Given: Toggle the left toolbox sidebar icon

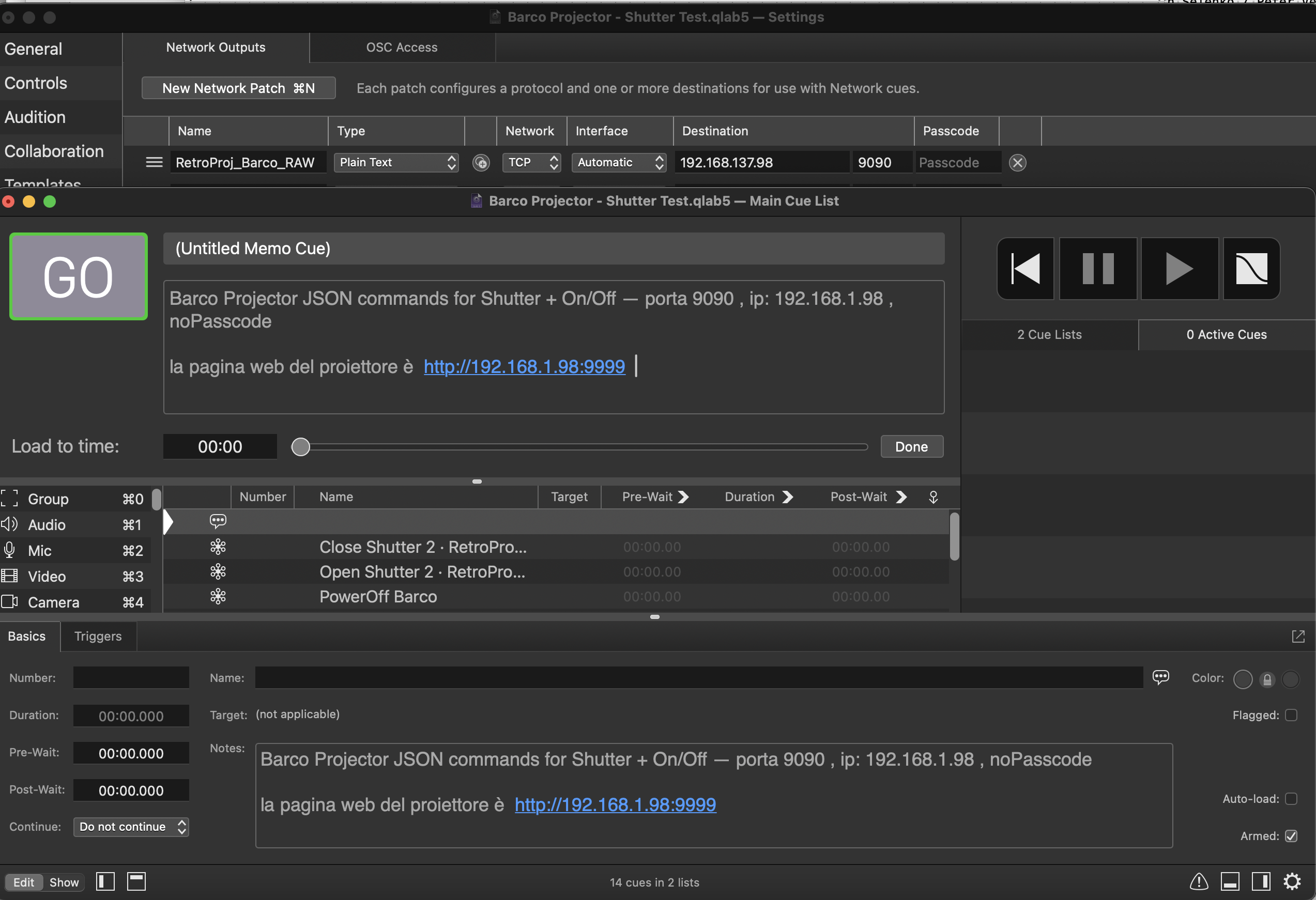Looking at the screenshot, I should [x=105, y=882].
